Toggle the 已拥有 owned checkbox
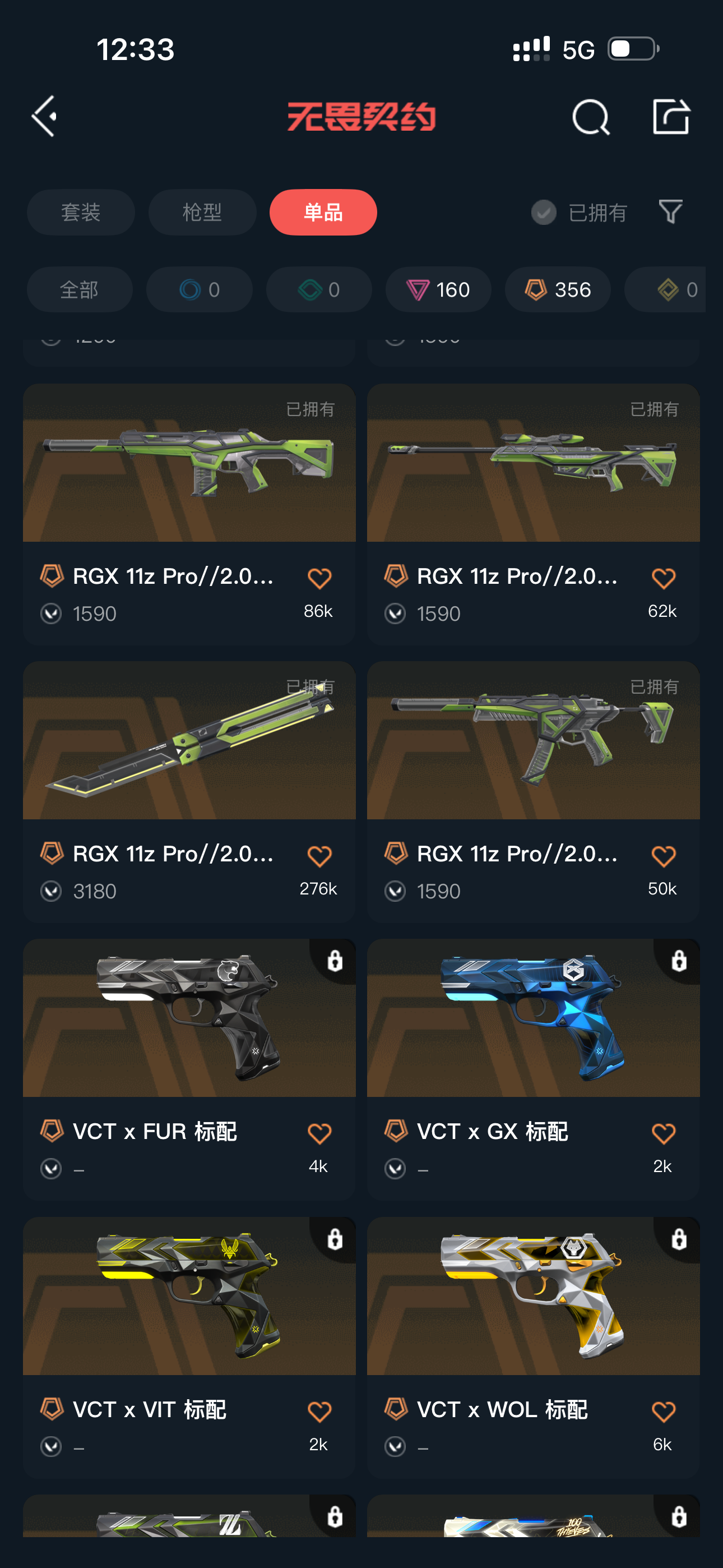 coord(544,213)
